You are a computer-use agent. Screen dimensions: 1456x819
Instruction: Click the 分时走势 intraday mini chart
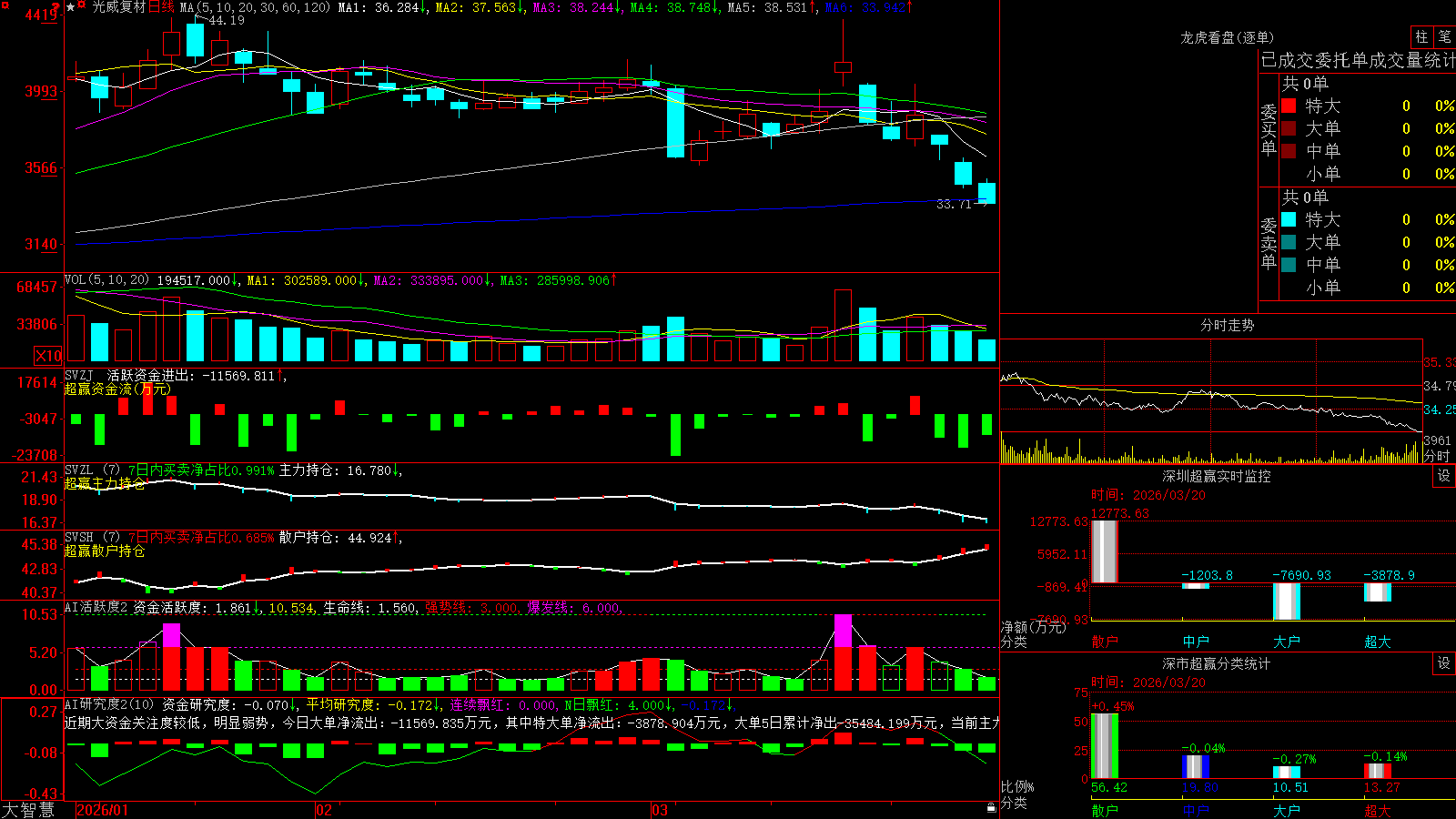1211,400
